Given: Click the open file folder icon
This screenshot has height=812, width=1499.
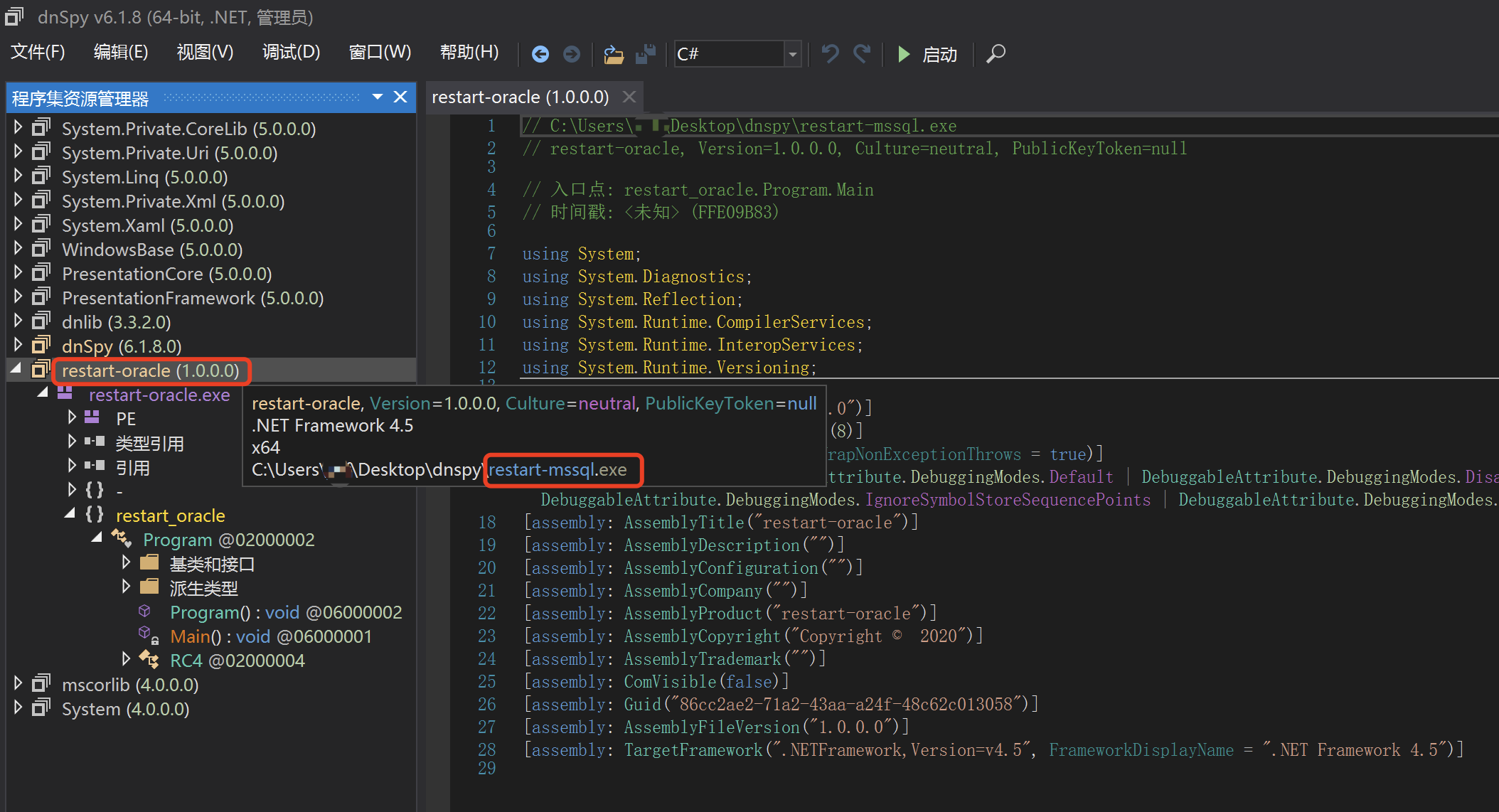Looking at the screenshot, I should pyautogui.click(x=613, y=54).
